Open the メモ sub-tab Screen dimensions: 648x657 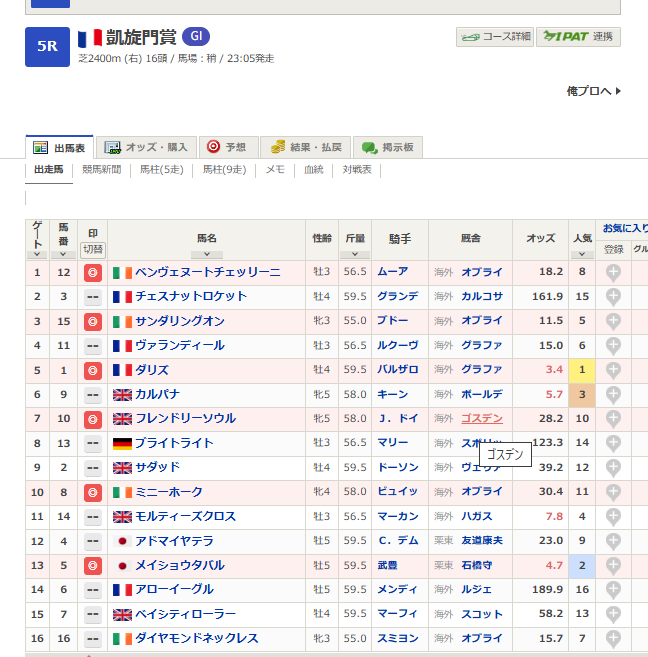pos(275,170)
